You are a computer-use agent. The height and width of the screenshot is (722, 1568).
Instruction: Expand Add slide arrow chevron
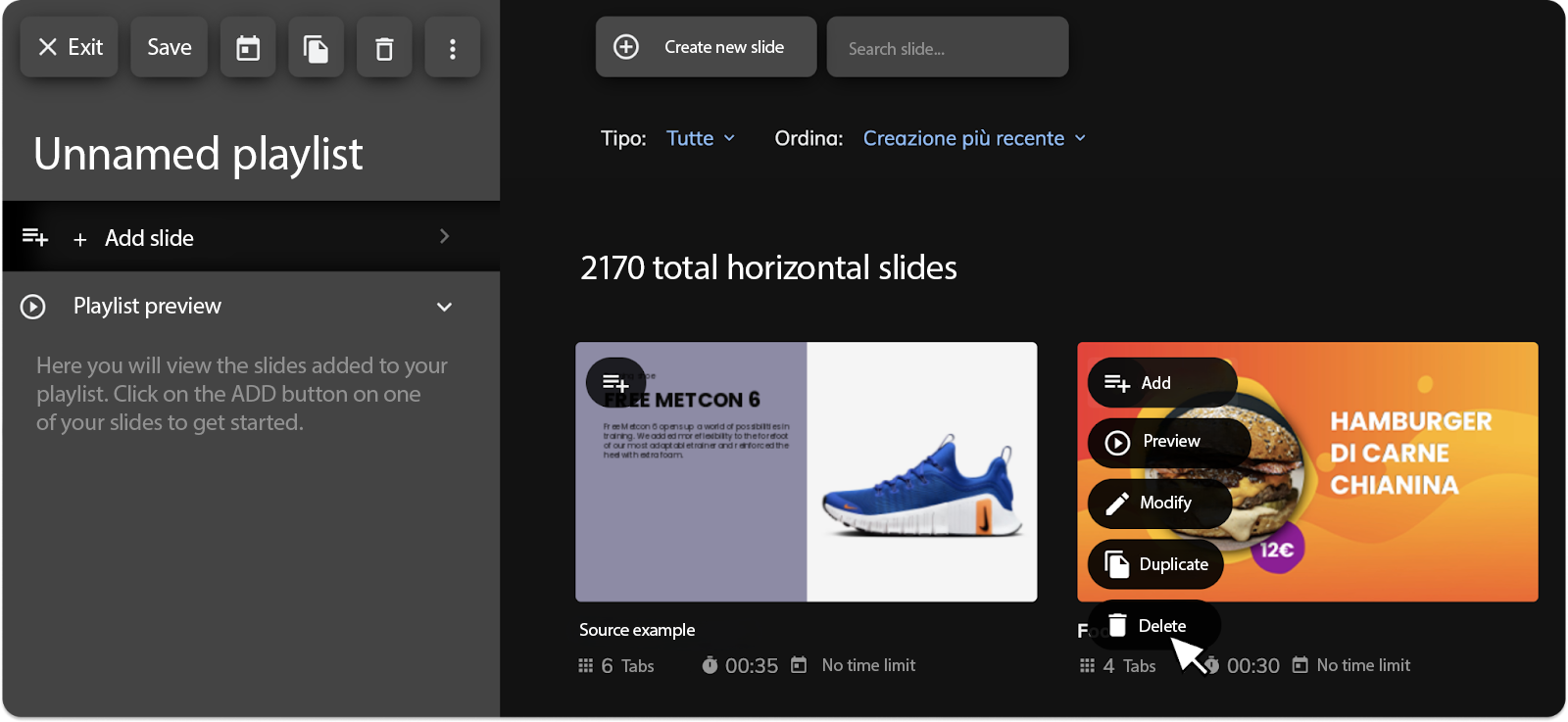pos(444,236)
